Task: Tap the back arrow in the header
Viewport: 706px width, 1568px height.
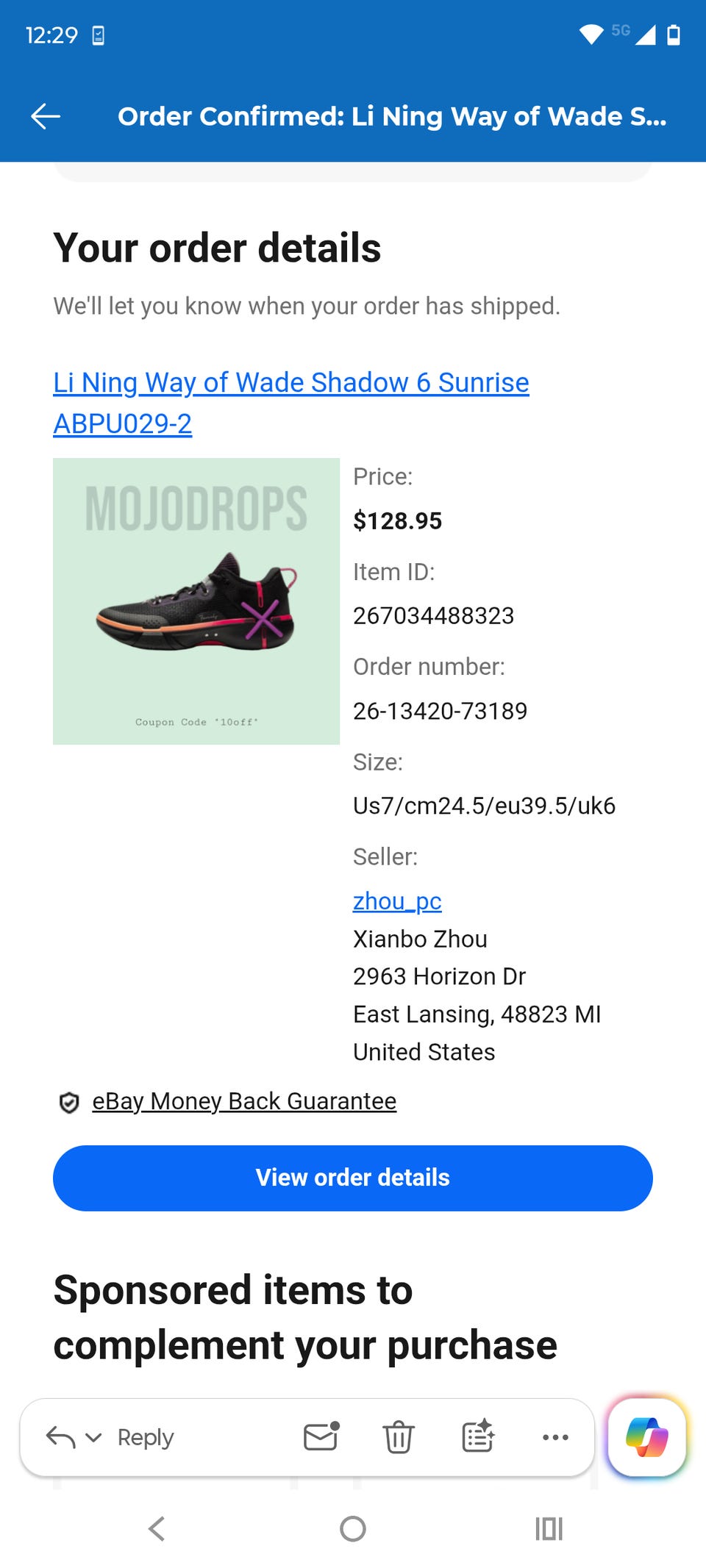Action: coord(46,116)
